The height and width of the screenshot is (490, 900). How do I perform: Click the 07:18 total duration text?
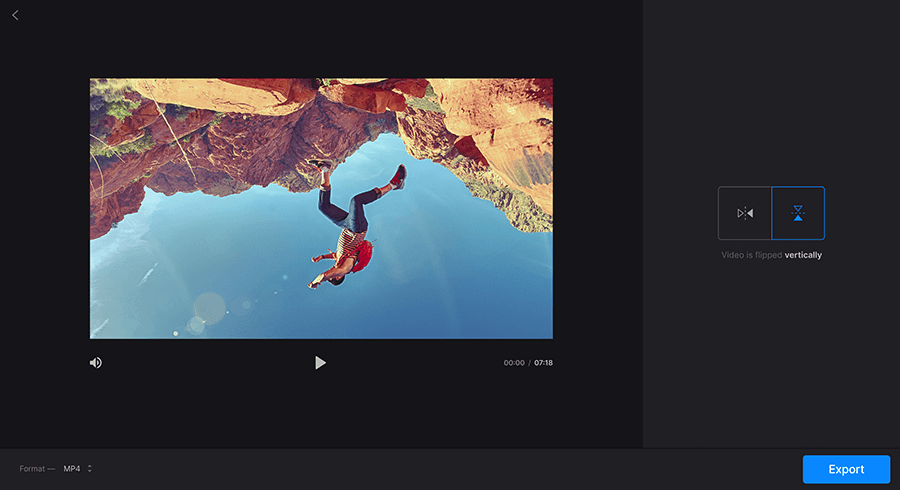click(x=544, y=363)
